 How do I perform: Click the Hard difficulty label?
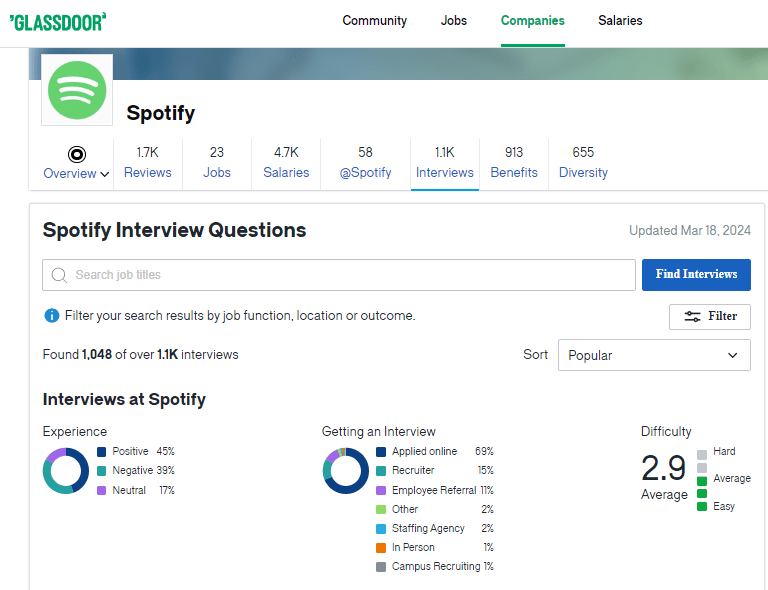724,451
